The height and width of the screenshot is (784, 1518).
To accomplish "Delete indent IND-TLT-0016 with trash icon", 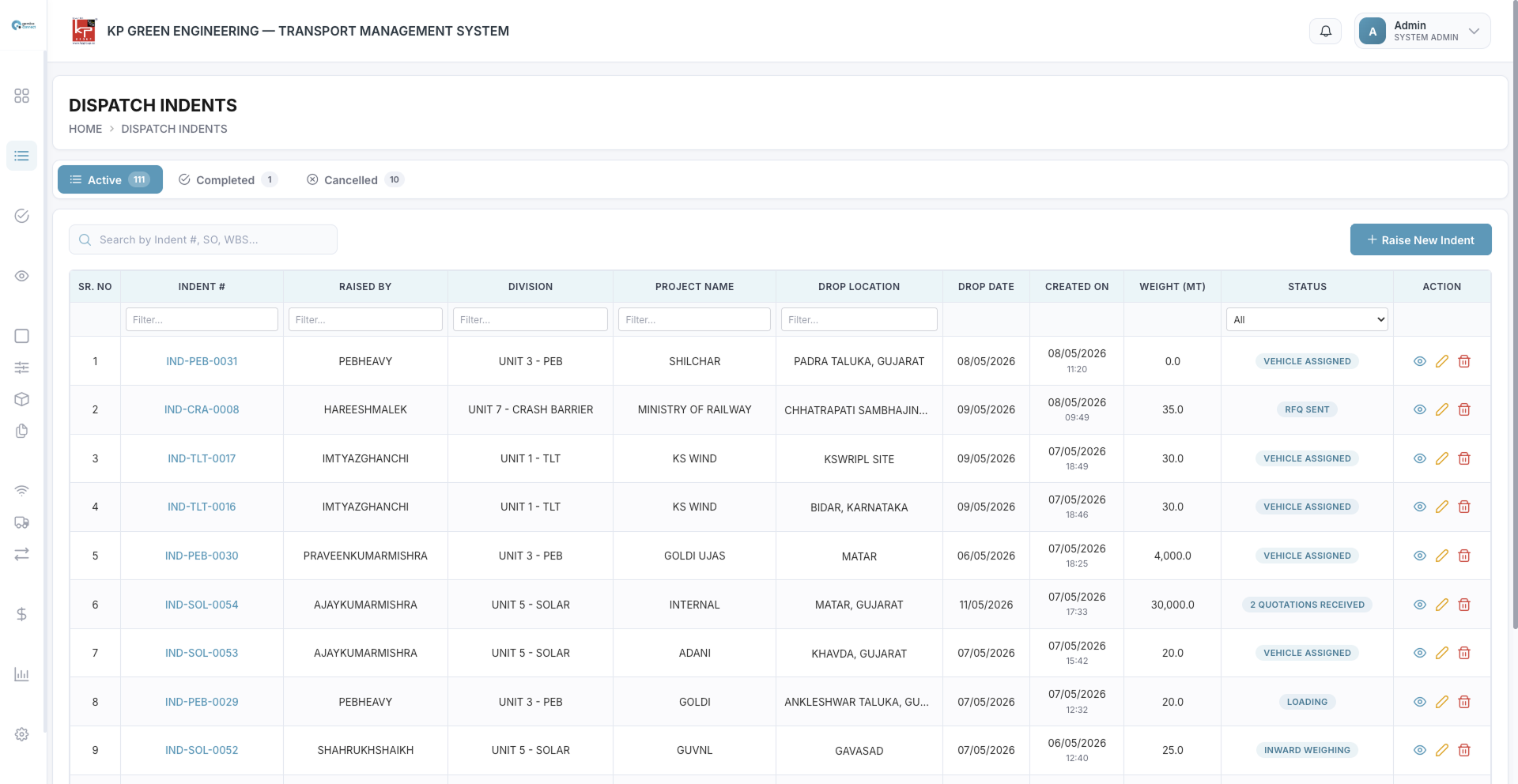I will pos(1464,507).
